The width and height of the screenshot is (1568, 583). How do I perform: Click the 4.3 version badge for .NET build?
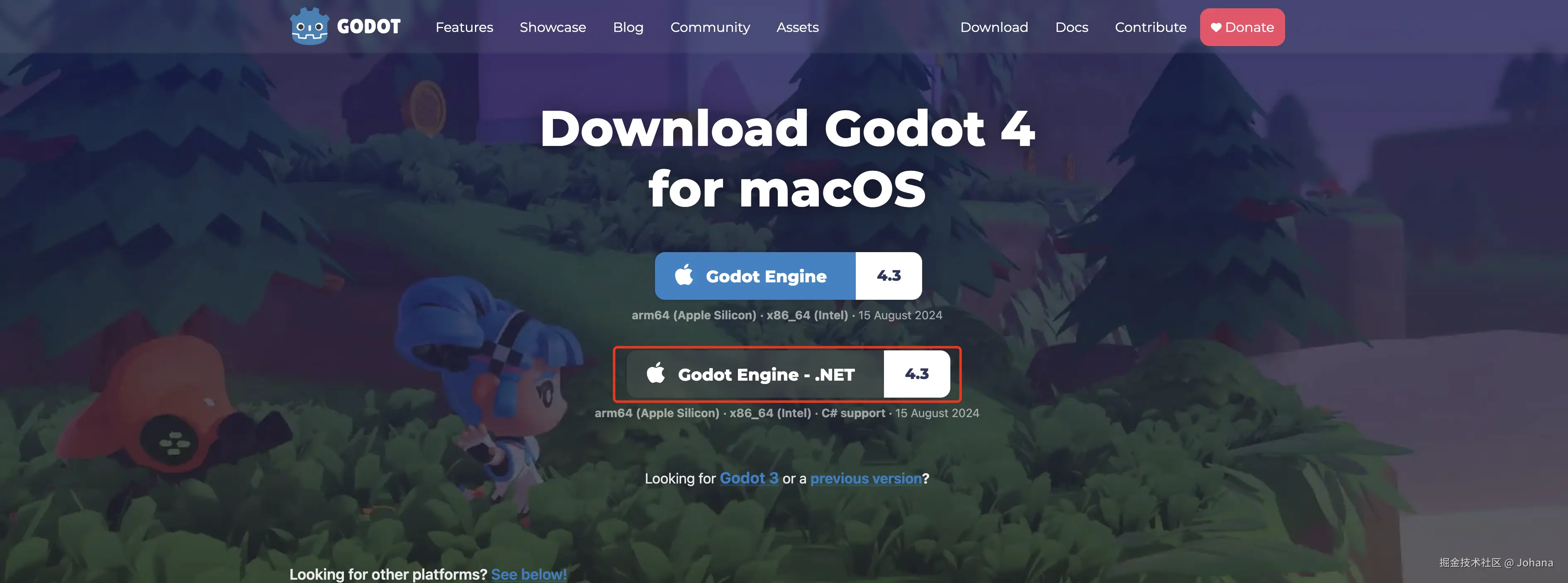tap(916, 374)
